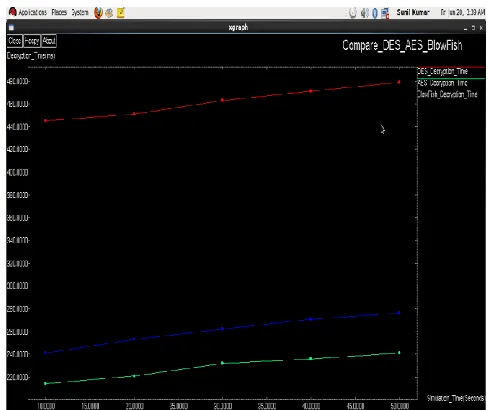Click the About button in xgraph

point(49,41)
